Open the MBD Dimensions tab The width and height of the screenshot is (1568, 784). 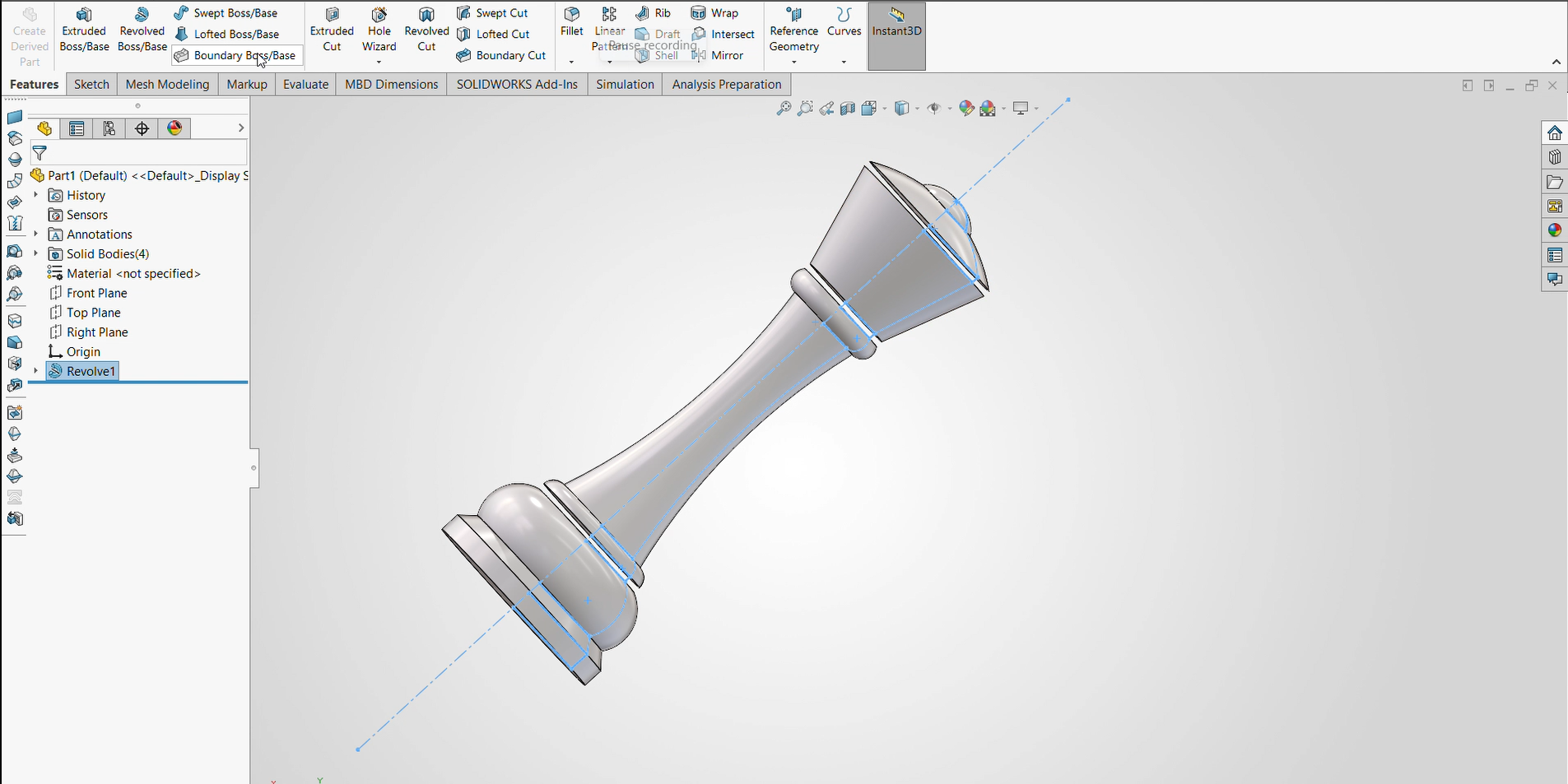[x=391, y=84]
